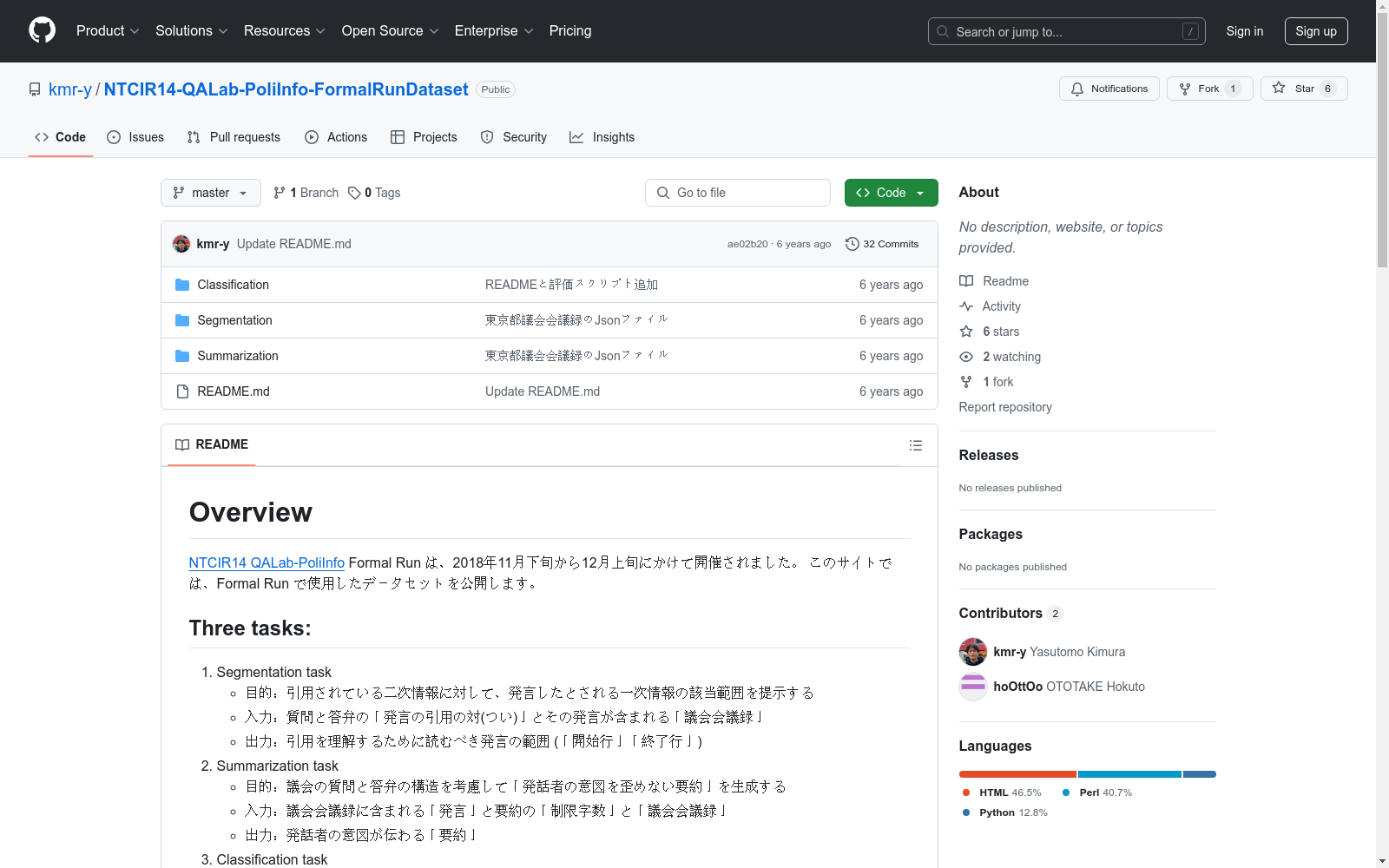Open the 32 Commits history
This screenshot has height=868, width=1389.
pyautogui.click(x=882, y=244)
